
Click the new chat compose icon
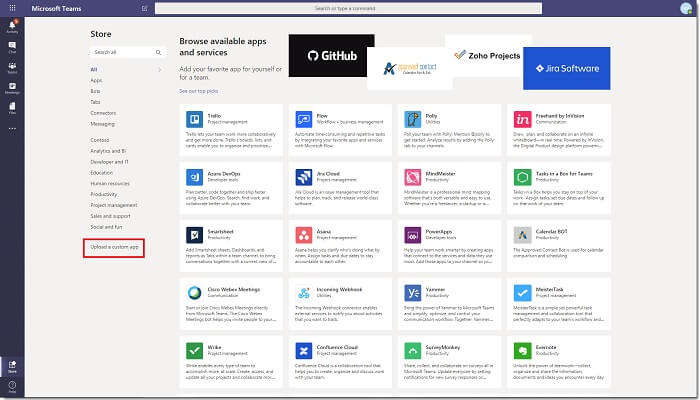(x=144, y=8)
